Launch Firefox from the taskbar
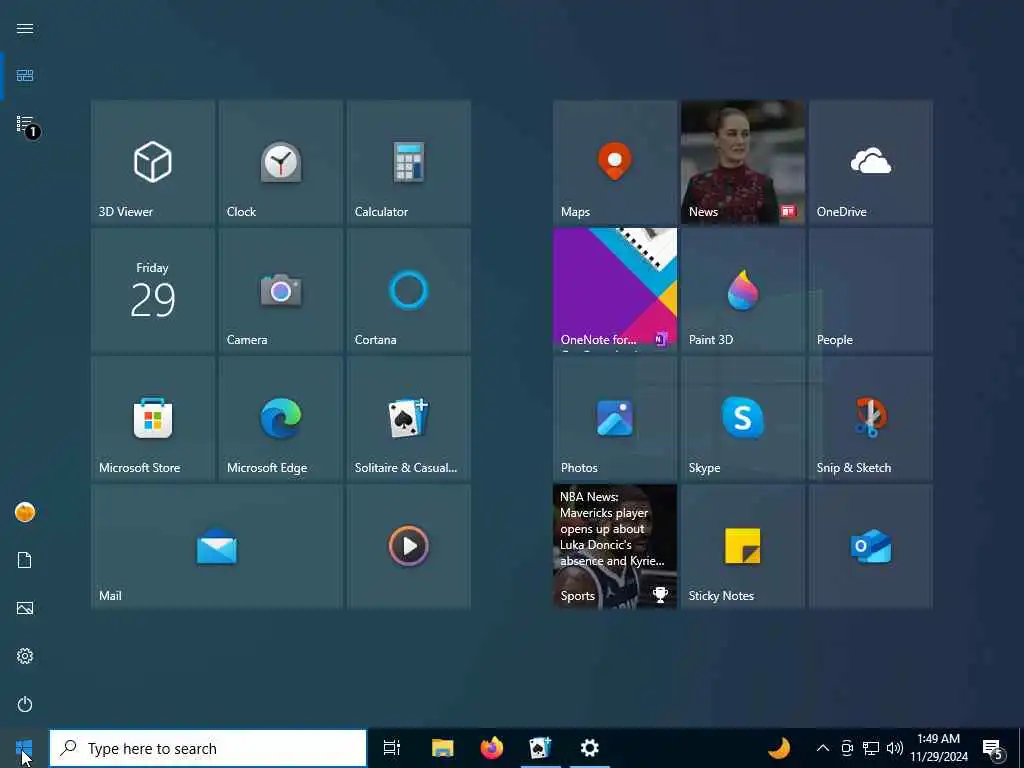 click(x=492, y=748)
